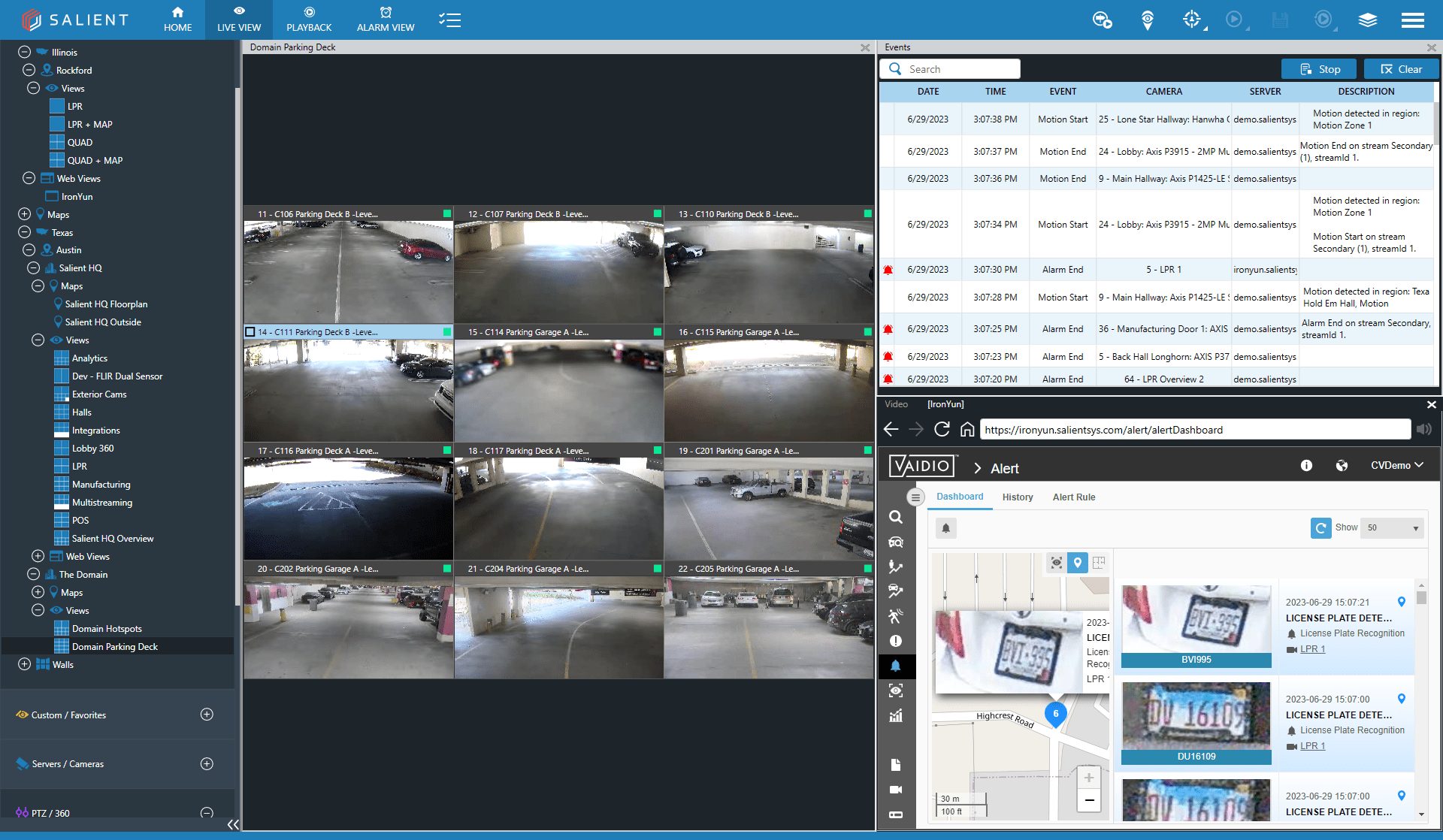1443x840 pixels.
Task: Click the eye location pin toolbar icon
Action: click(x=1147, y=20)
